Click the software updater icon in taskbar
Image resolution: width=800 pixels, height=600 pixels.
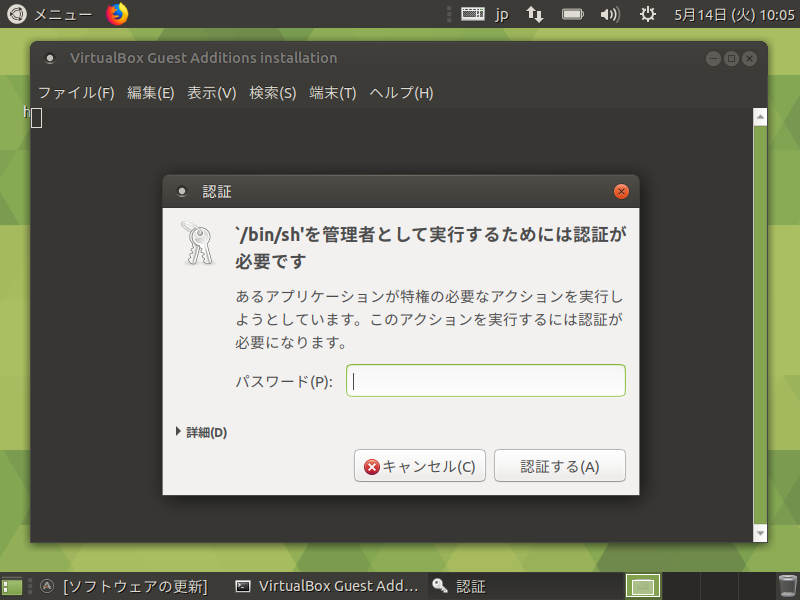click(46, 586)
